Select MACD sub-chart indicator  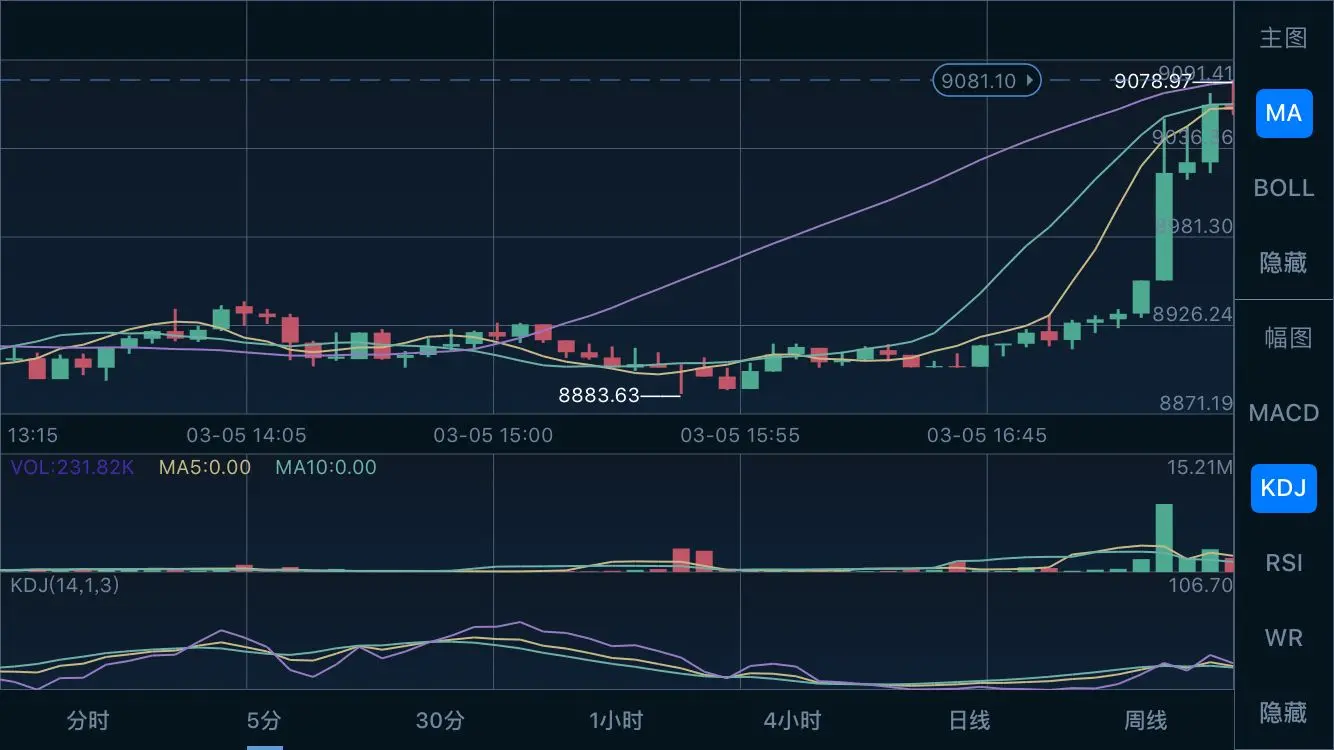click(1283, 413)
